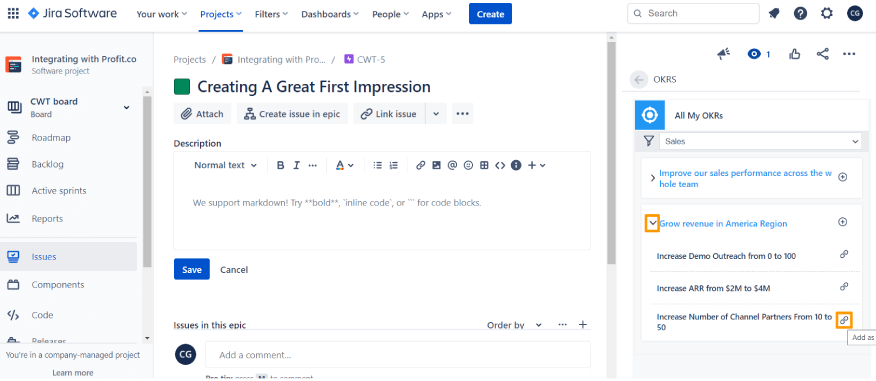Expand the CWT board switcher chevron

tap(126, 107)
